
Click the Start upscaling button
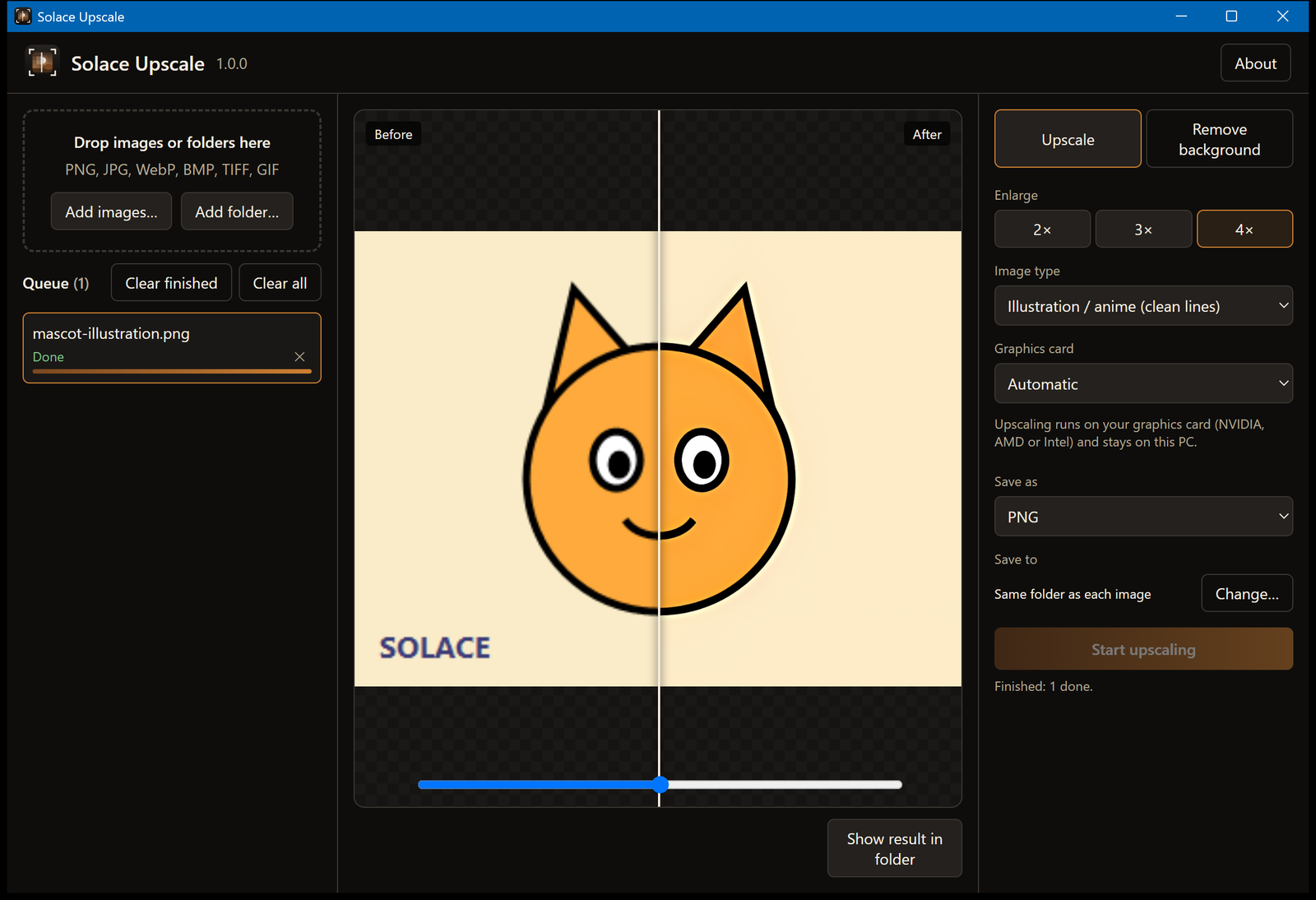pos(1143,649)
